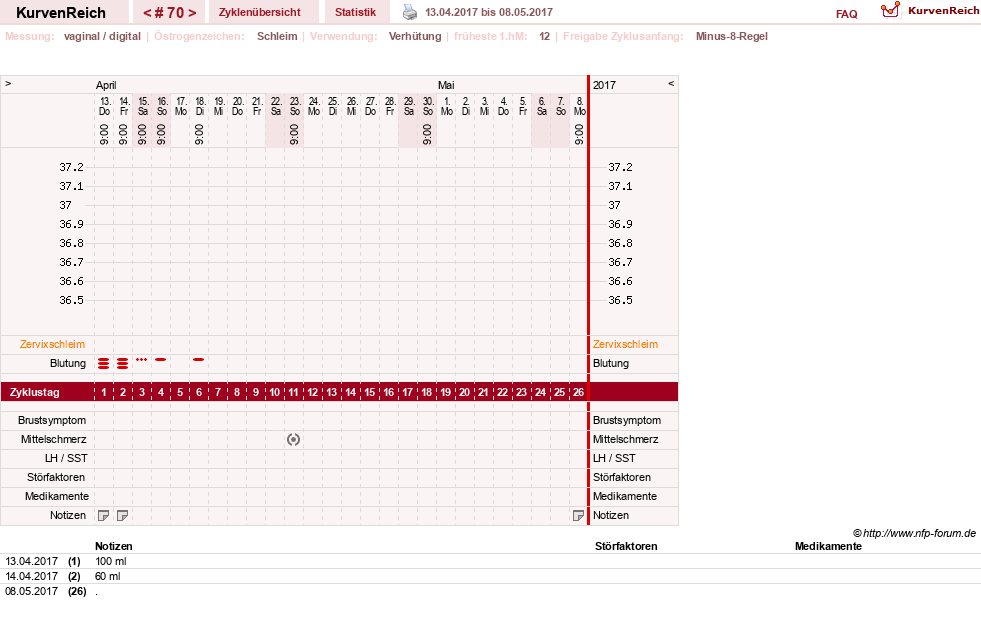Screen dimensions: 981x625
Task: Click the 2017 year label
Action: [604, 85]
